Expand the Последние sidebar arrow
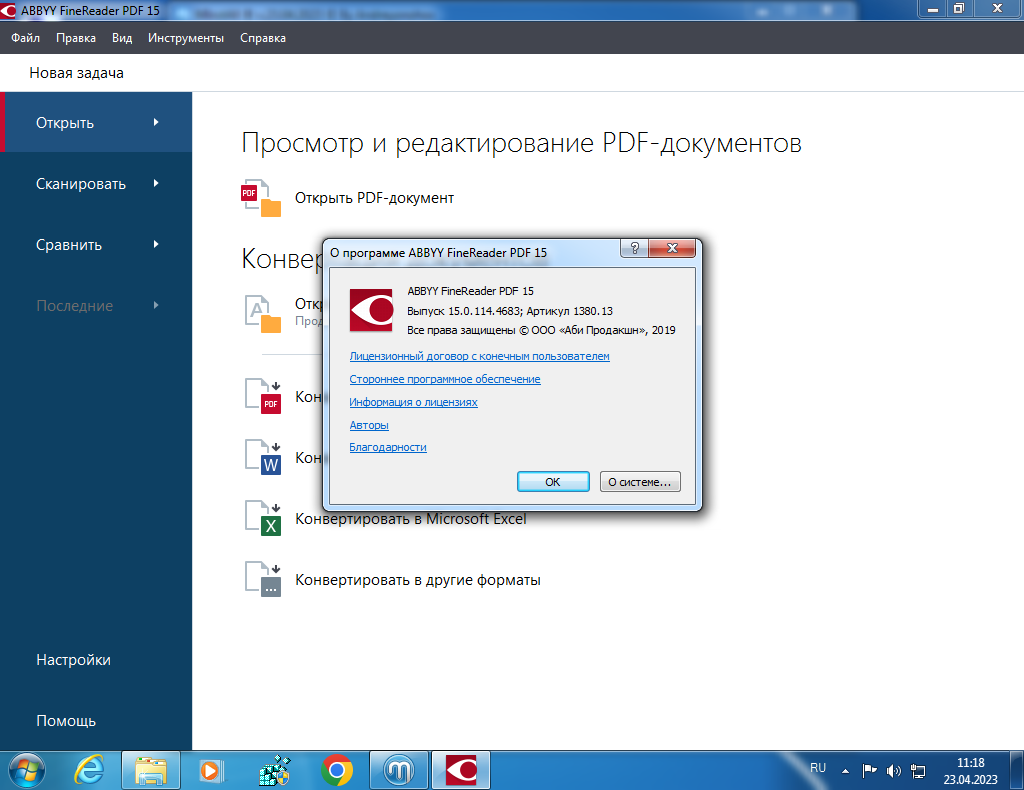 point(156,305)
